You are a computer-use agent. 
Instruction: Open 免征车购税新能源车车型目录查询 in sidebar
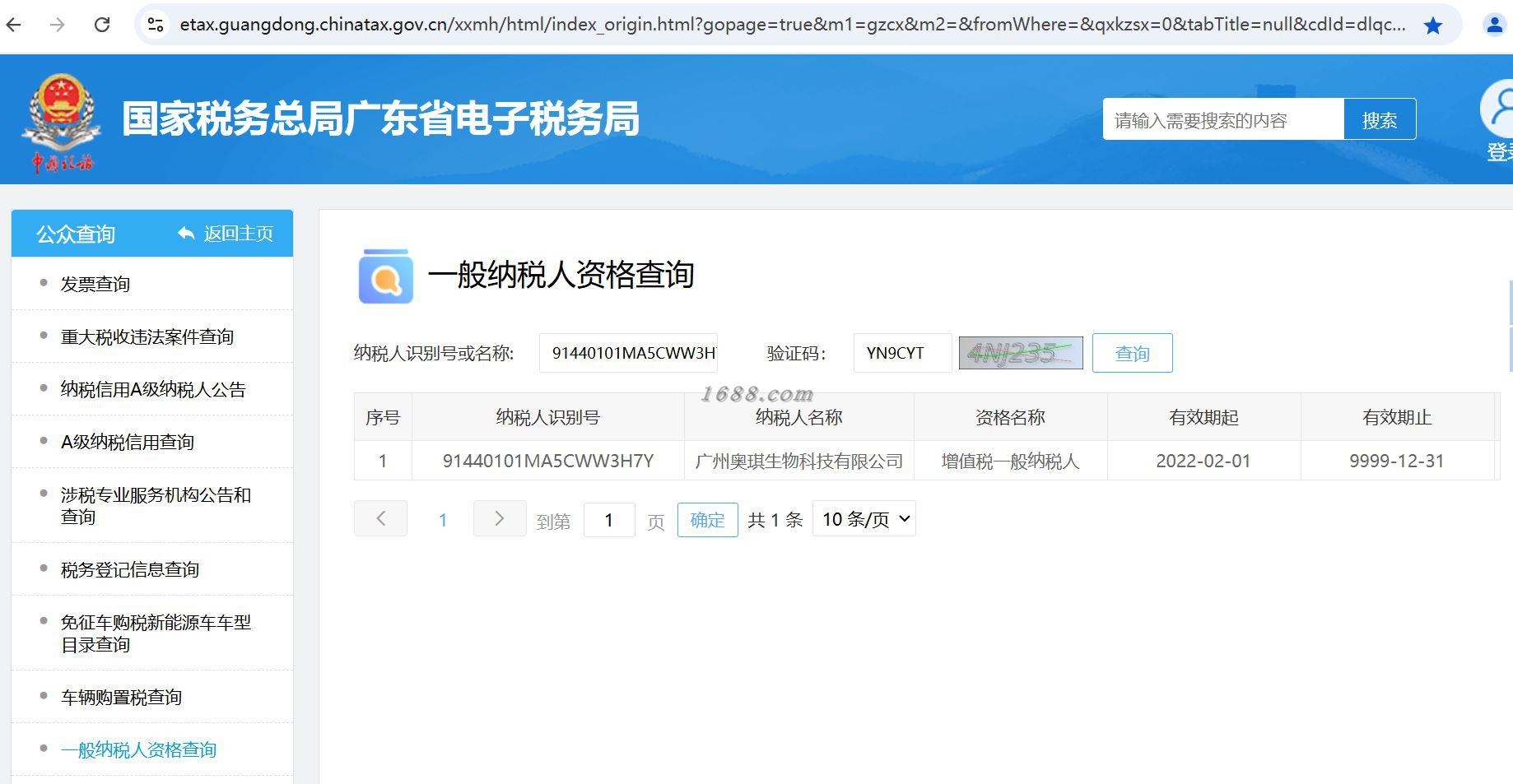coord(156,633)
